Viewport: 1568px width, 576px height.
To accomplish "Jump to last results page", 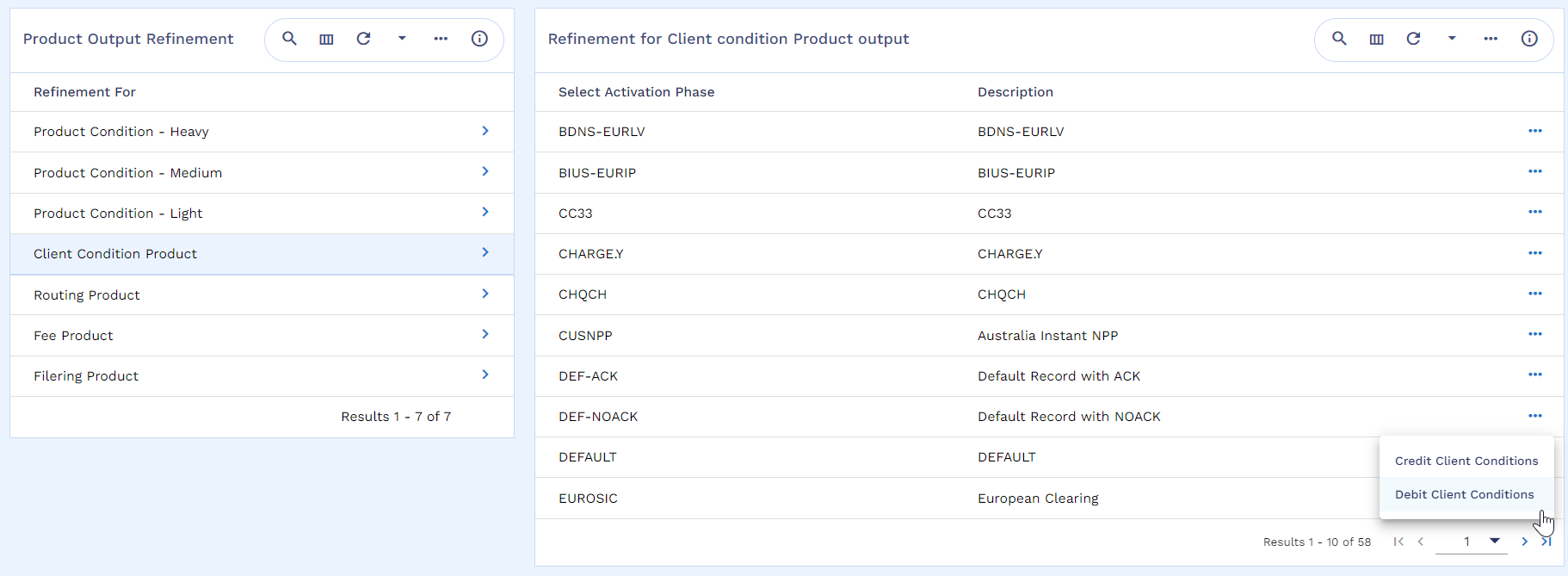I will pos(1546,542).
